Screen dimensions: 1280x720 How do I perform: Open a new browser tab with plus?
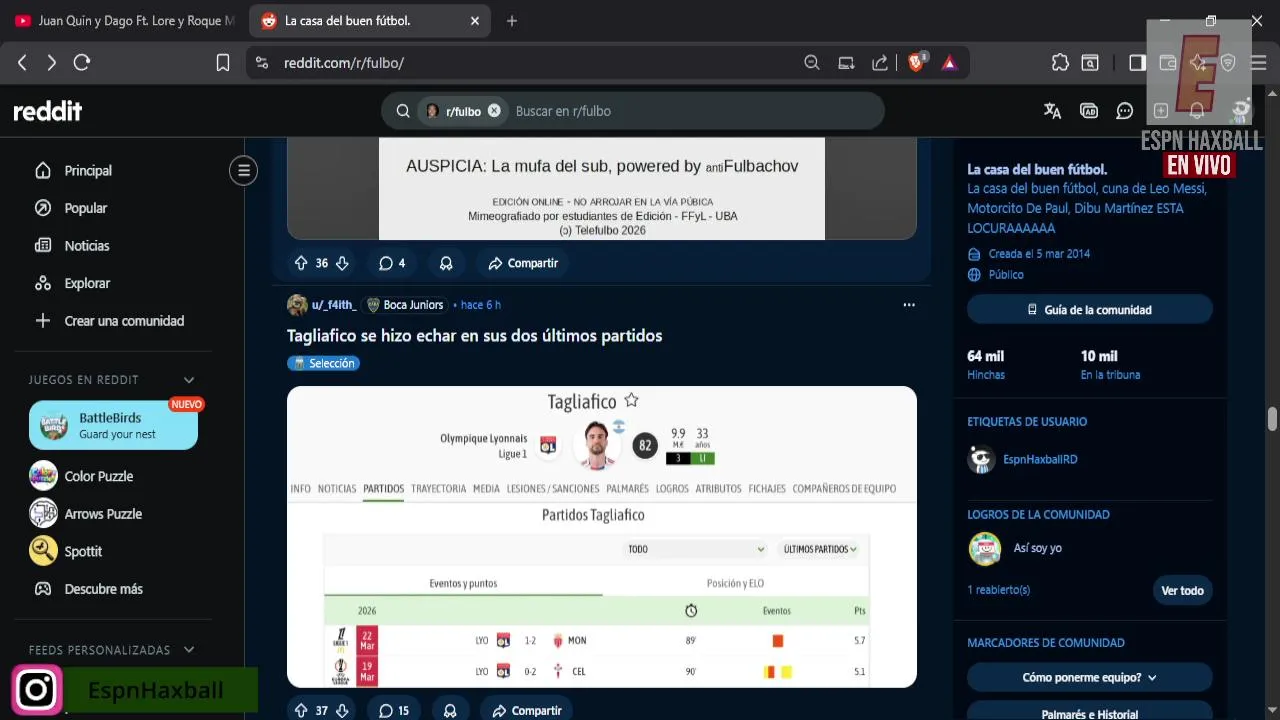coord(512,20)
